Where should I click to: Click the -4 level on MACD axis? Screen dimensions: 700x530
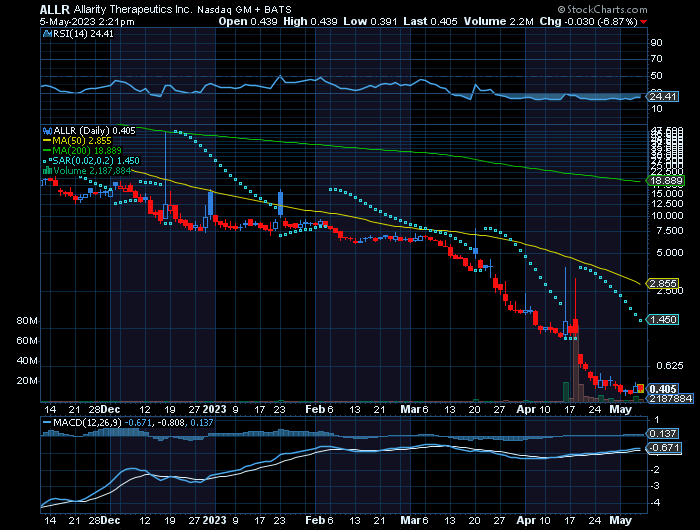(655, 503)
